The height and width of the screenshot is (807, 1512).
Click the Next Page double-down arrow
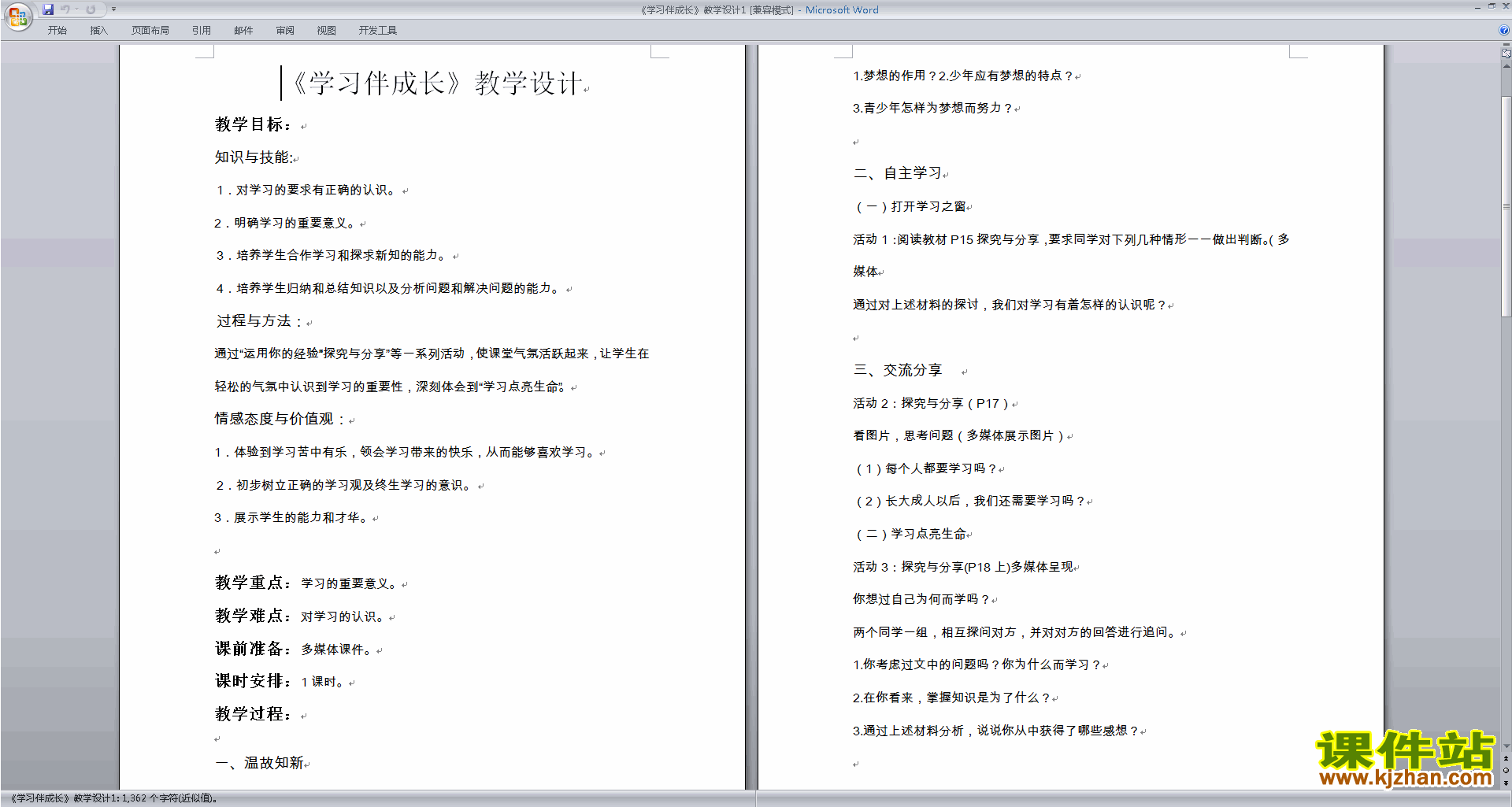pos(1506,783)
